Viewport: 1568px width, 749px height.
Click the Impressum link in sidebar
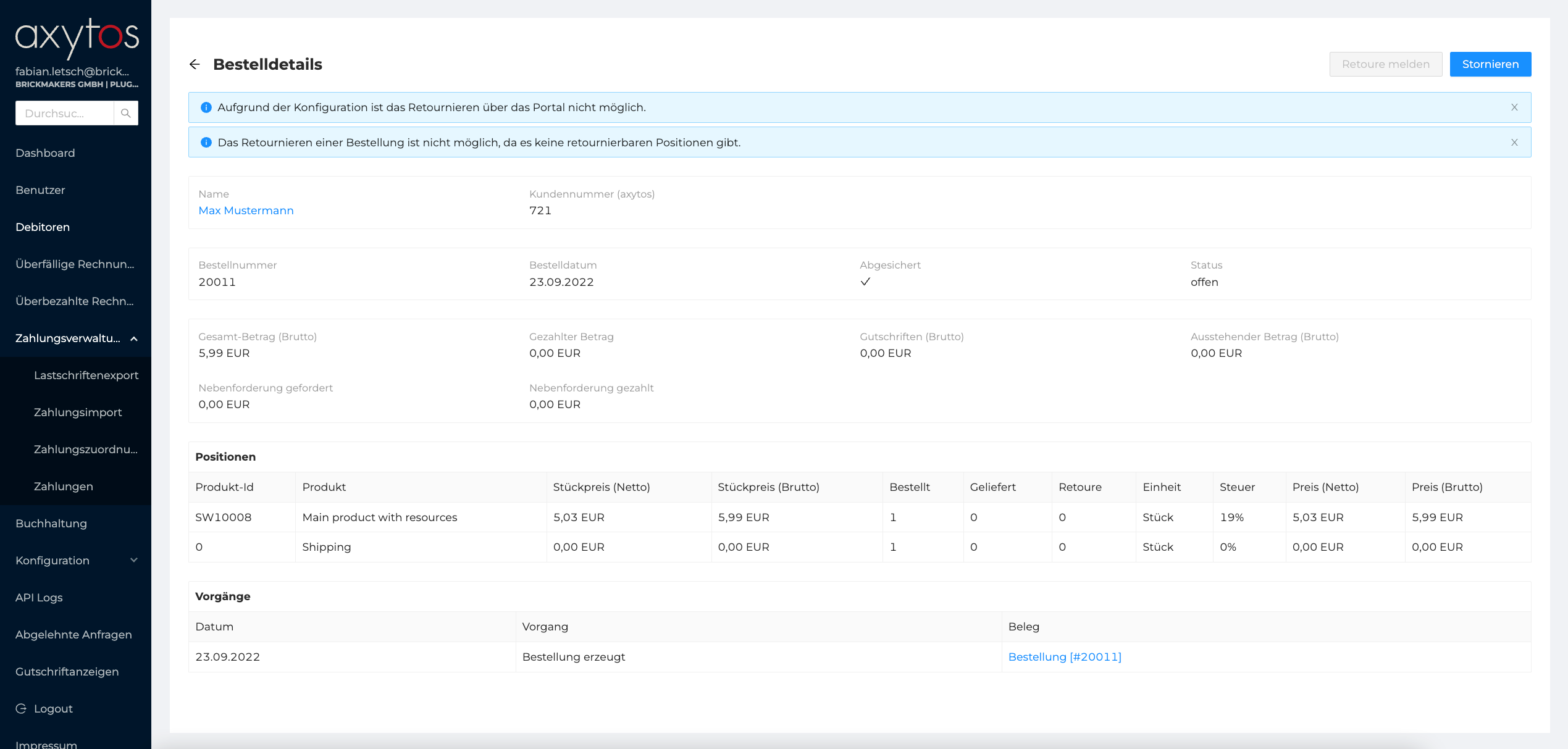pos(46,744)
